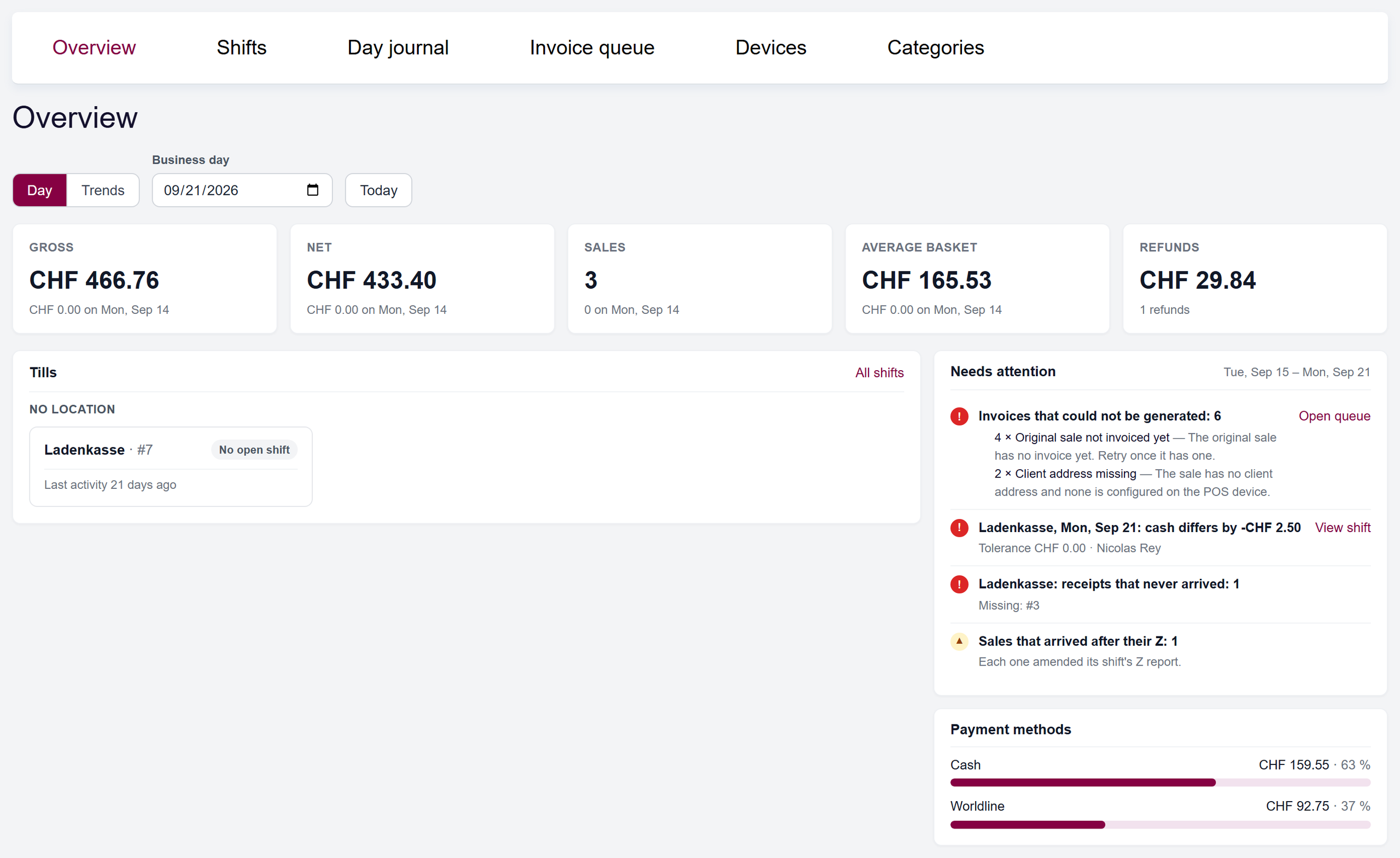
Task: Click the red alert icon beside cash differs warning
Action: 959,528
